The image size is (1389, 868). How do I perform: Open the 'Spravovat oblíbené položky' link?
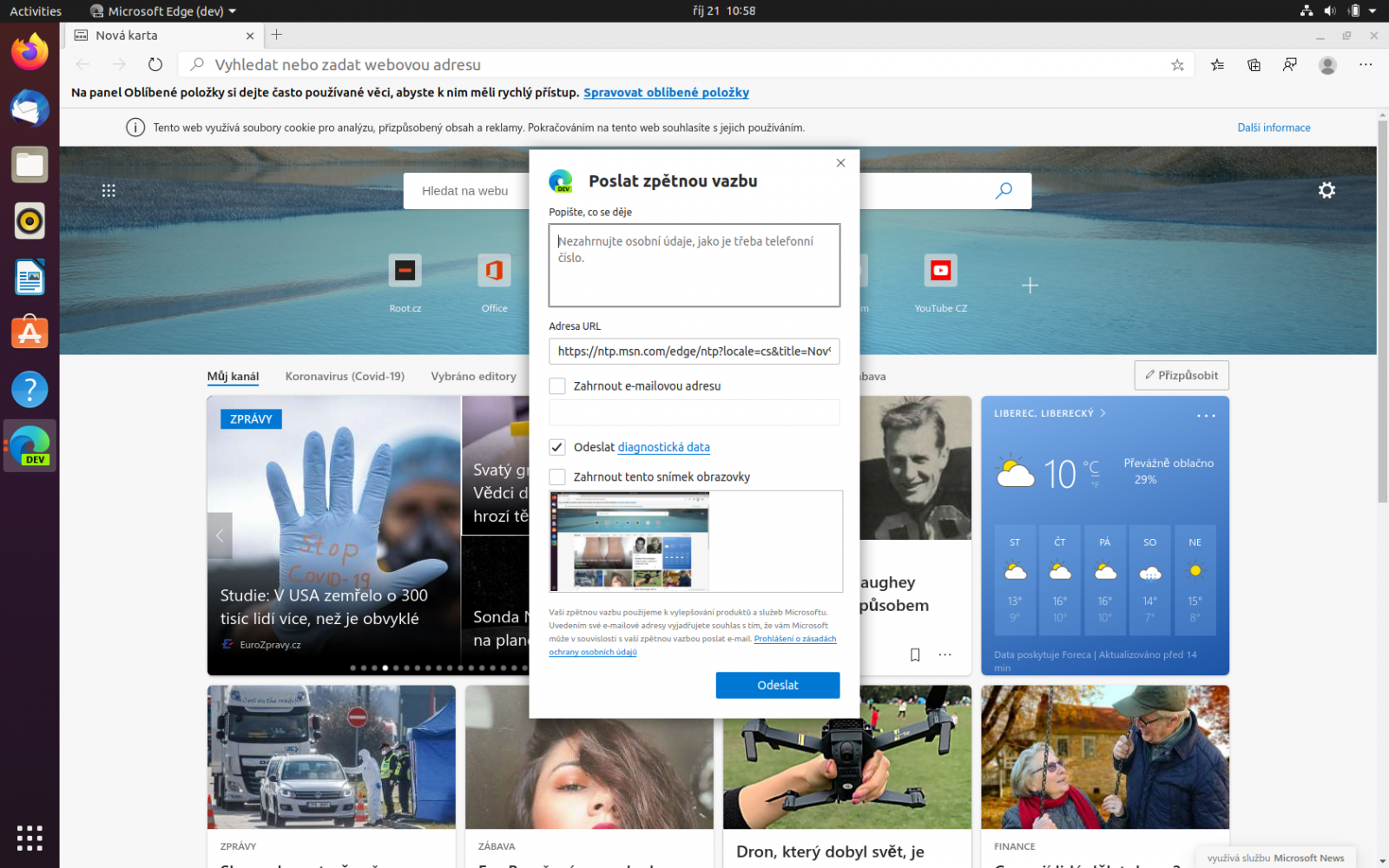(x=666, y=92)
